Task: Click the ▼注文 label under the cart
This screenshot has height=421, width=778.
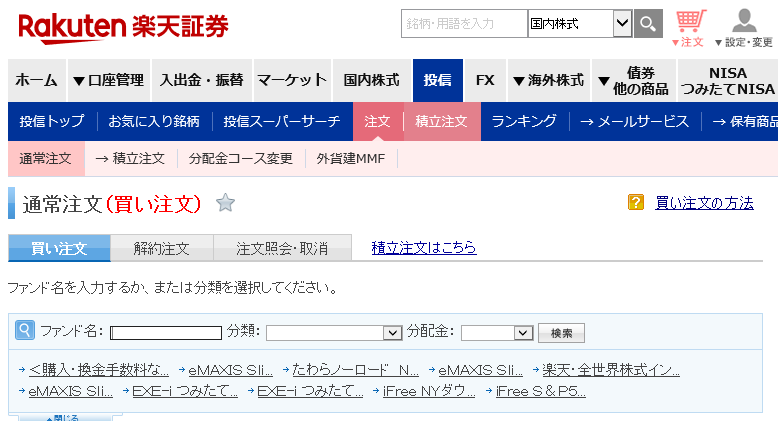Action: 688,42
